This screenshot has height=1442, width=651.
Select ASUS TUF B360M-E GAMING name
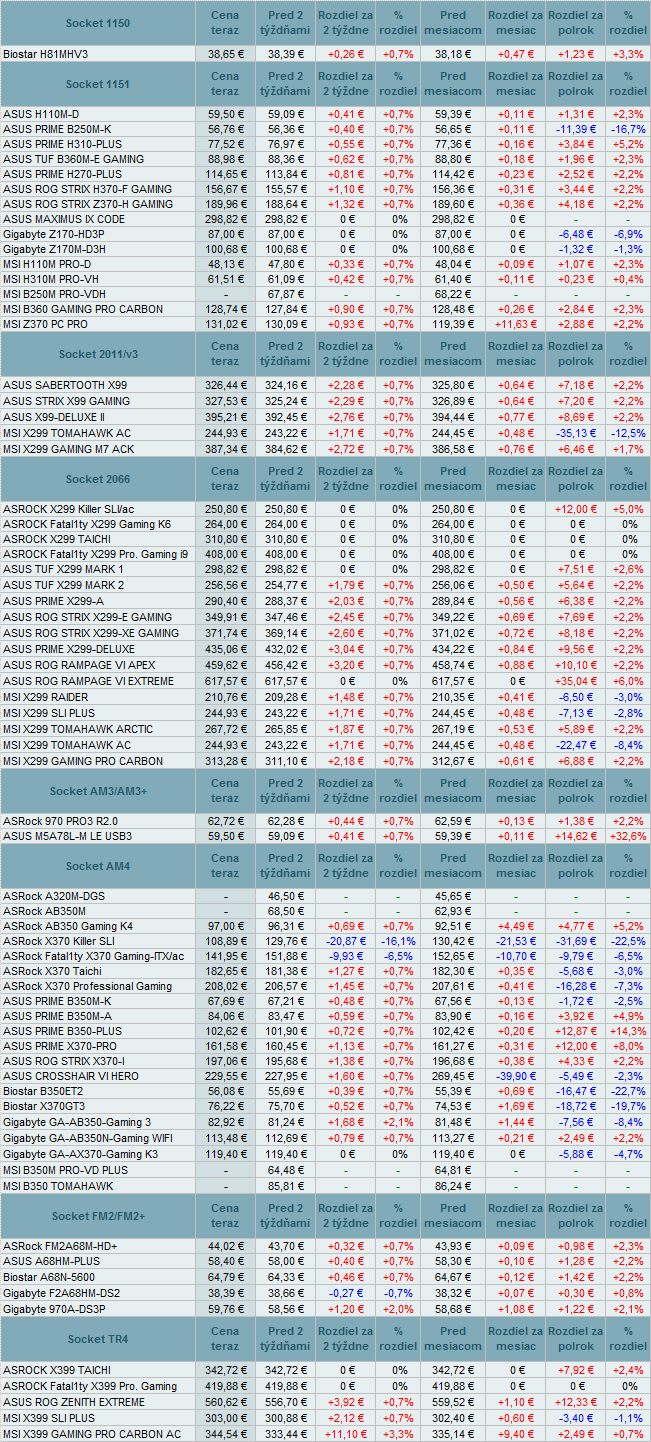click(73, 159)
